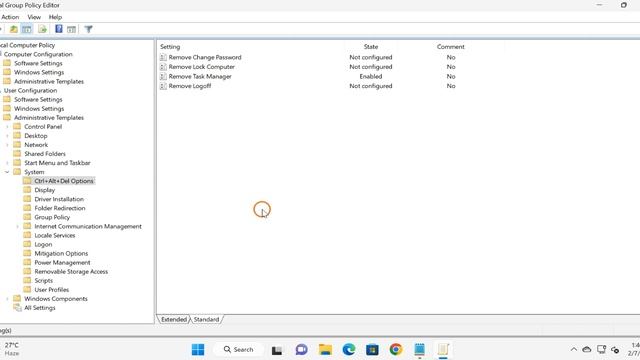640x360 pixels.
Task: Select Removable Storage Access folder
Action: click(x=71, y=272)
